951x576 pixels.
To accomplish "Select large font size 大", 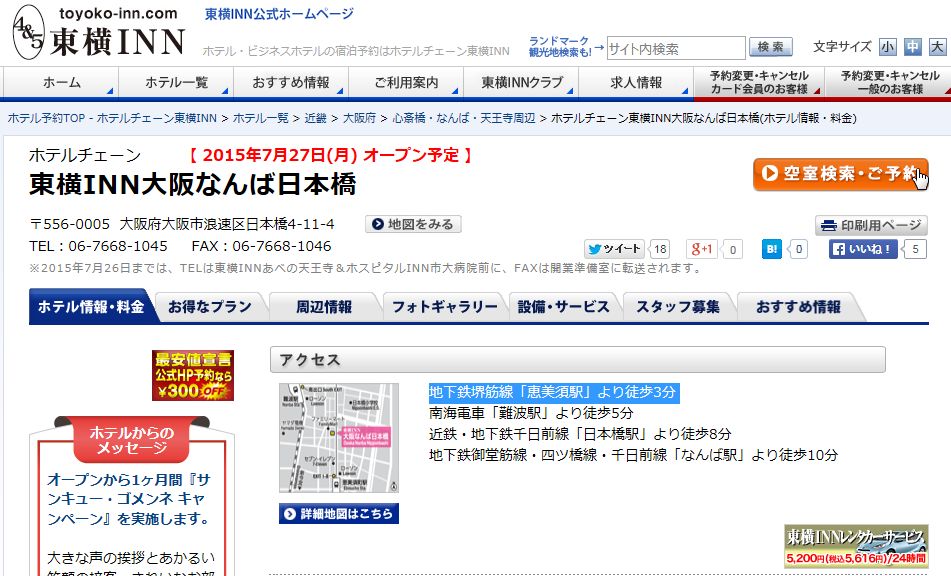I will 938,47.
